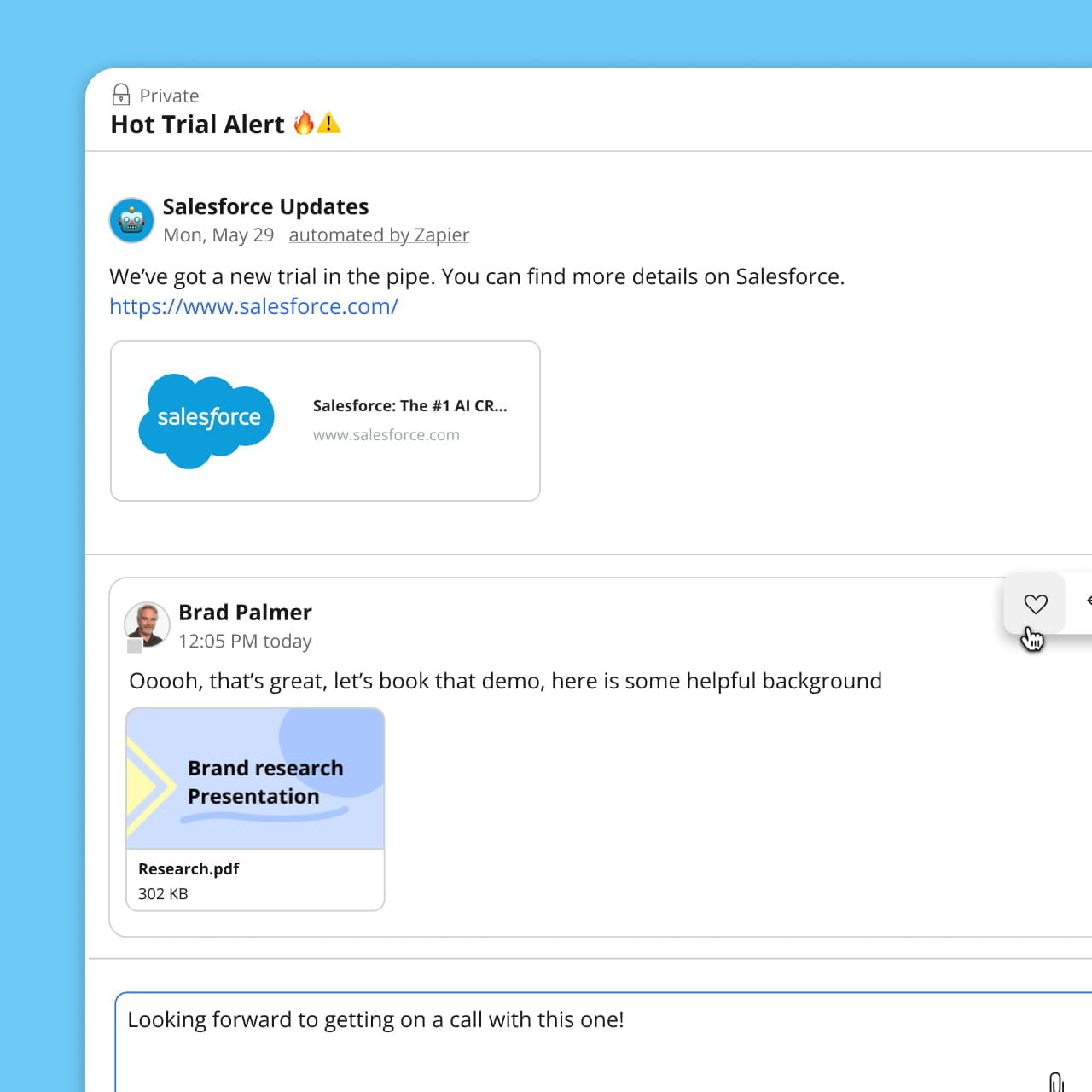Open the Salesforce Updates robot avatar
Image resolution: width=1092 pixels, height=1092 pixels.
131,220
